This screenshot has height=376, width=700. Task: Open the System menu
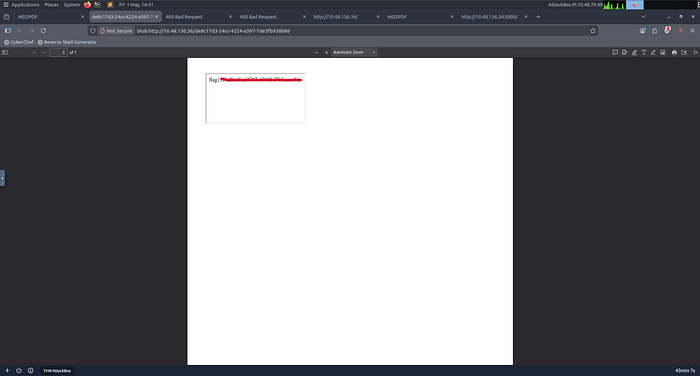click(x=71, y=4)
